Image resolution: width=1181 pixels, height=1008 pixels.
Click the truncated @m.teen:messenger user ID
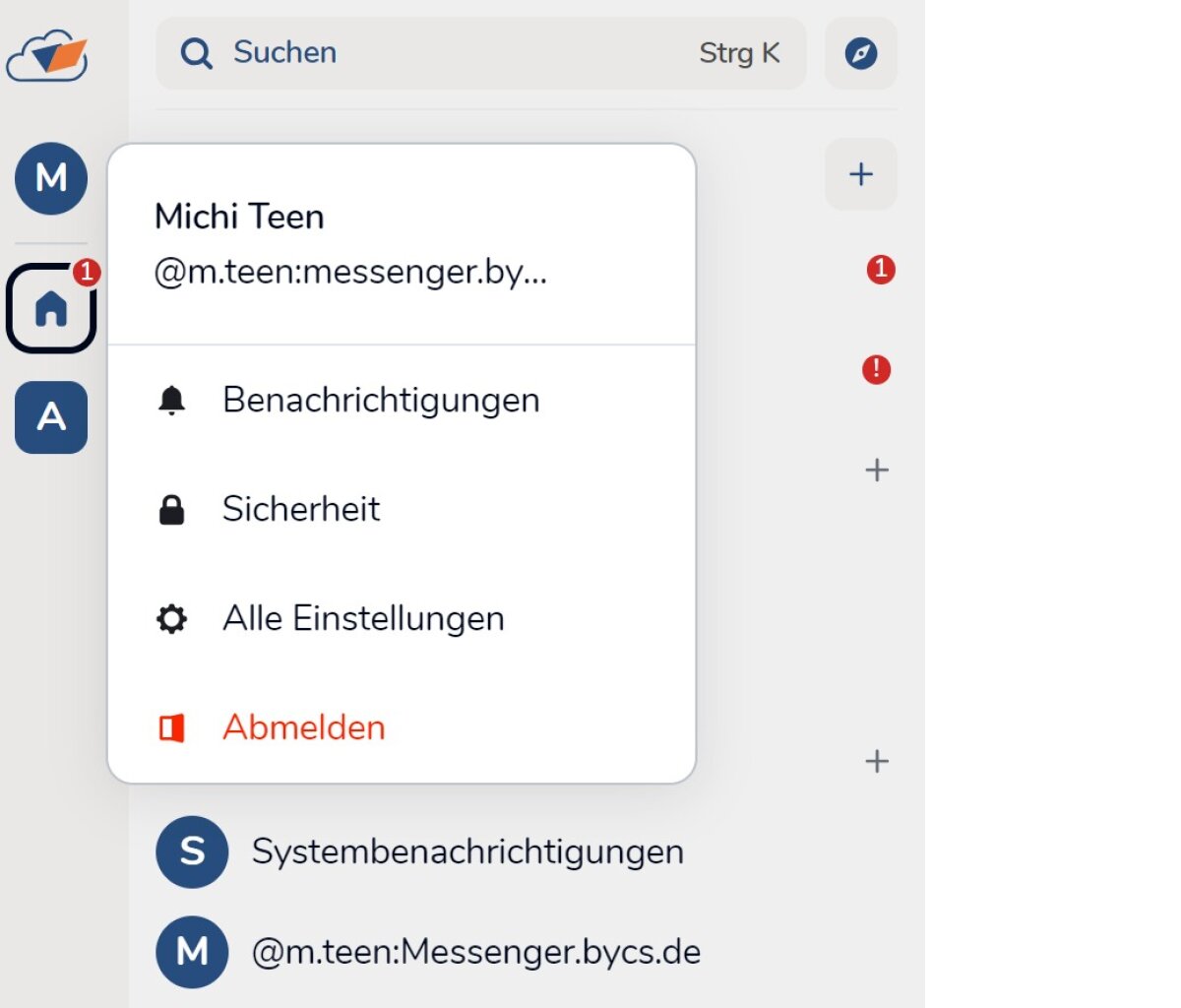(x=350, y=272)
